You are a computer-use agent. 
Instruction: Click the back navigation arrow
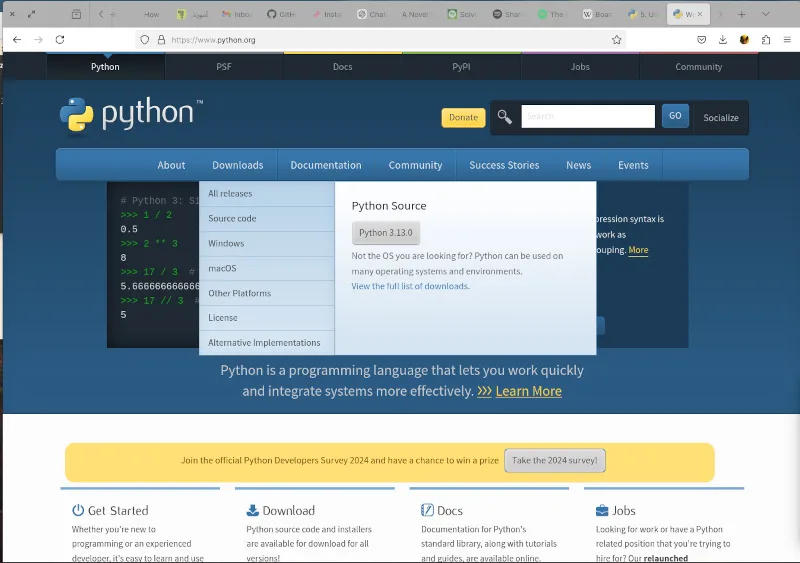pos(17,39)
